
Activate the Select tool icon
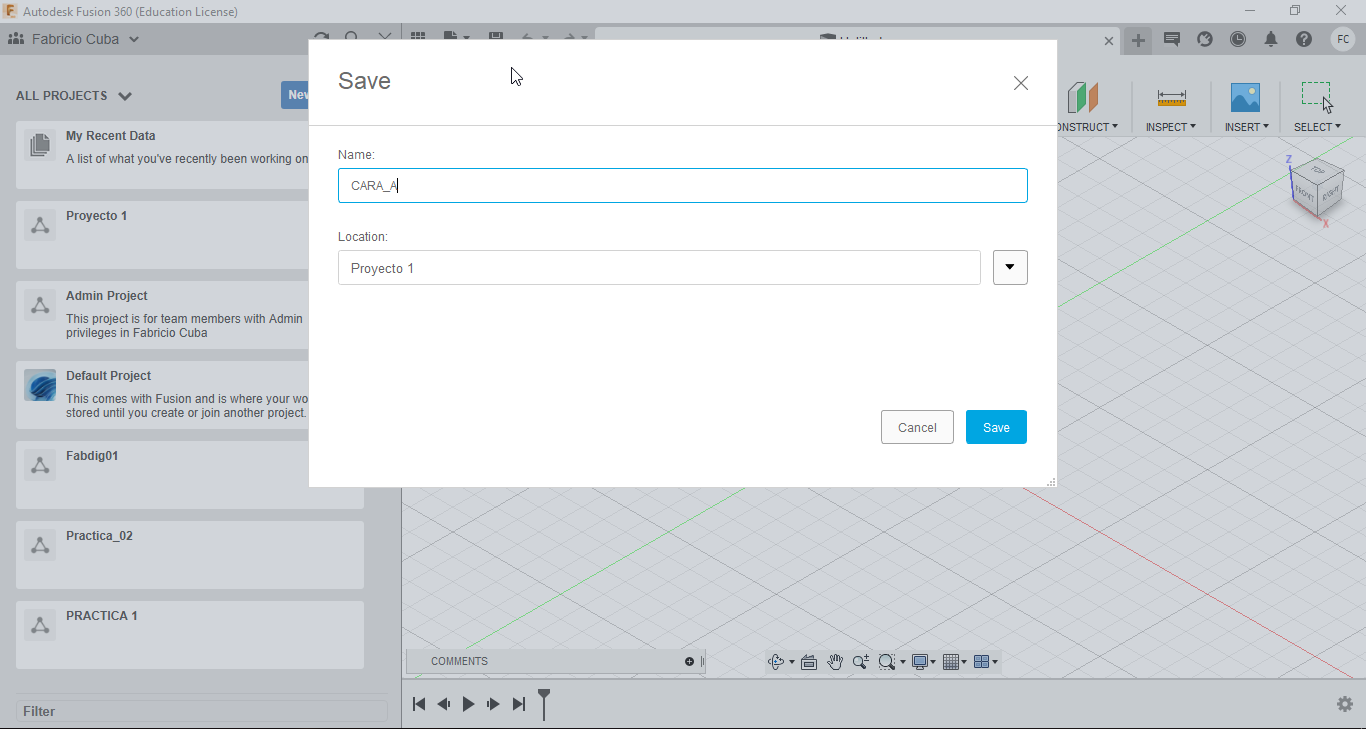(x=1317, y=97)
